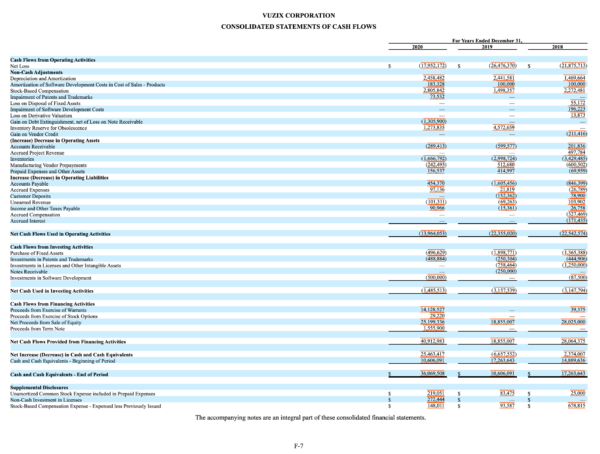Screen dimensions: 600x454
Task: Click 'Manufacturing Vendor Prepayments' label
Action: click(x=48, y=165)
